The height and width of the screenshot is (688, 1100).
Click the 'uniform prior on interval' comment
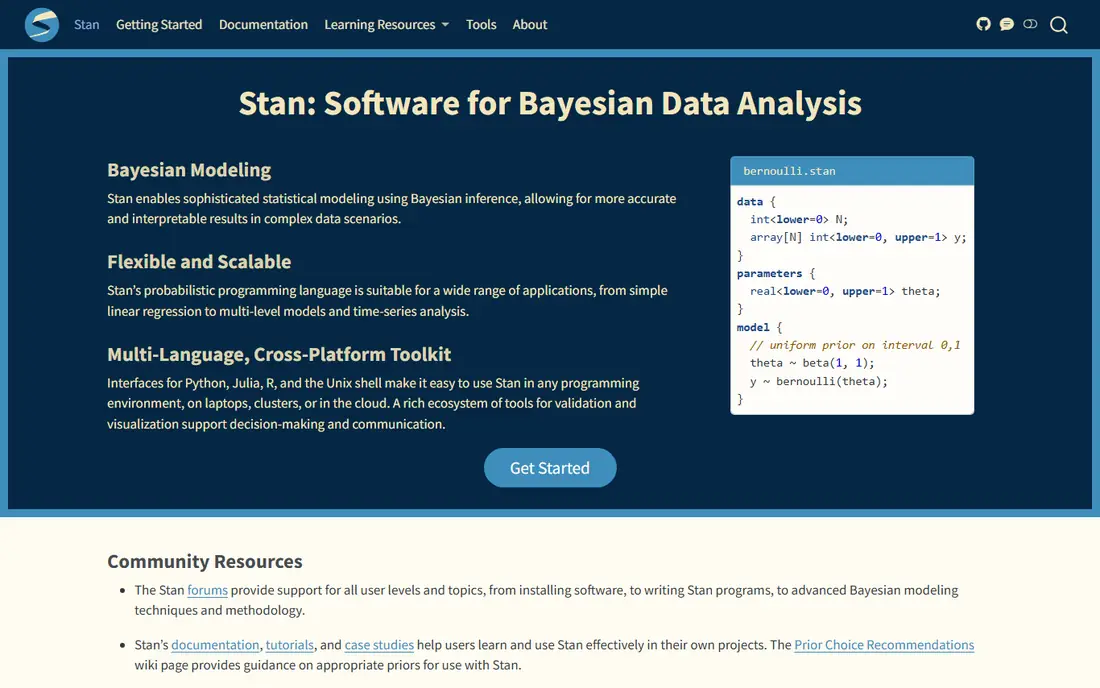[x=855, y=345]
